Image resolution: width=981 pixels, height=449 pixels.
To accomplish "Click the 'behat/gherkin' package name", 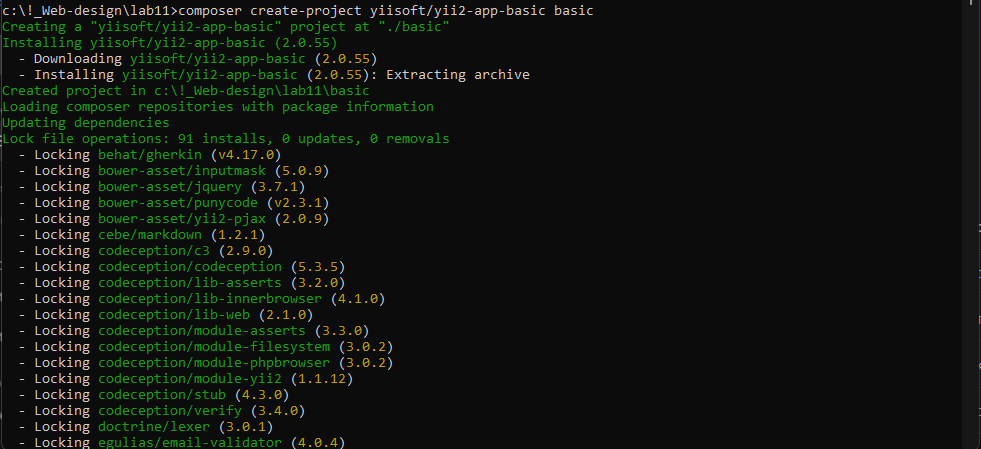I will point(150,154).
